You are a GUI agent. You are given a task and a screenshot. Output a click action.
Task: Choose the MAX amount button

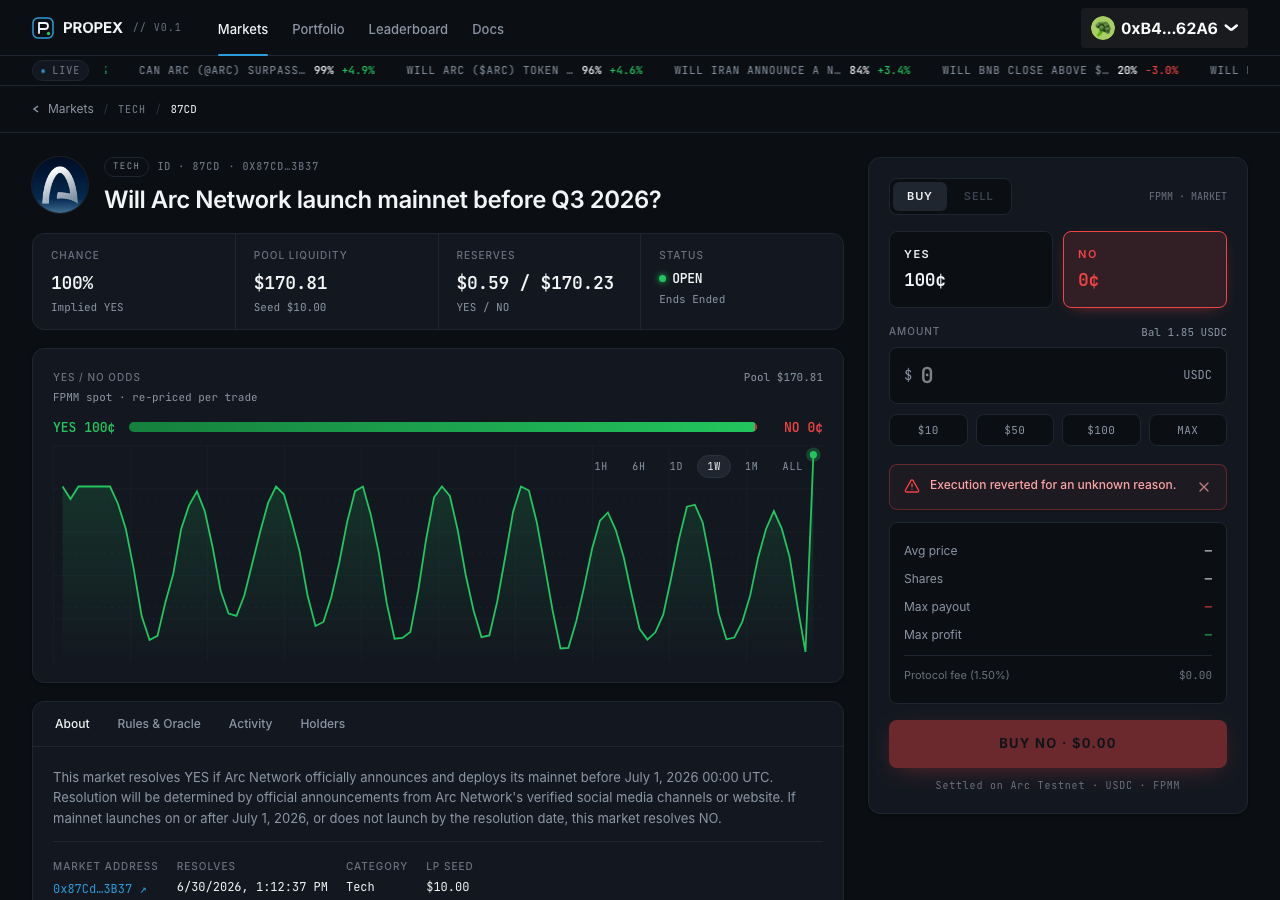tap(1188, 430)
